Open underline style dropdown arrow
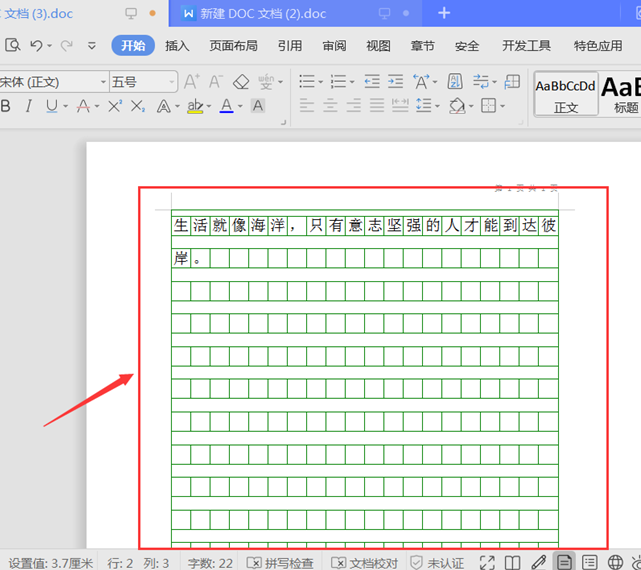The image size is (641, 570). (x=65, y=106)
